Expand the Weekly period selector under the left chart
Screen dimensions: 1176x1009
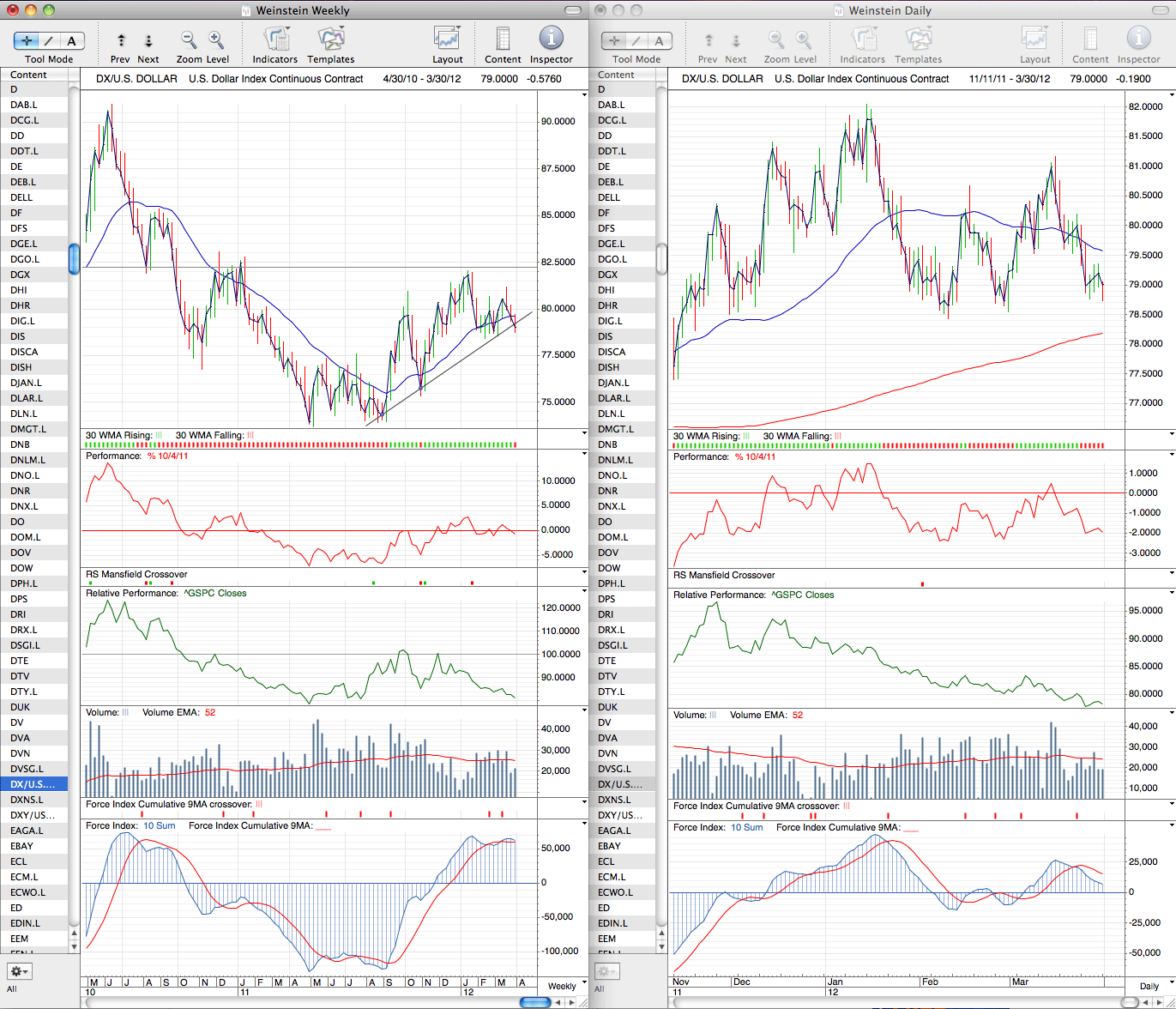pos(562,986)
